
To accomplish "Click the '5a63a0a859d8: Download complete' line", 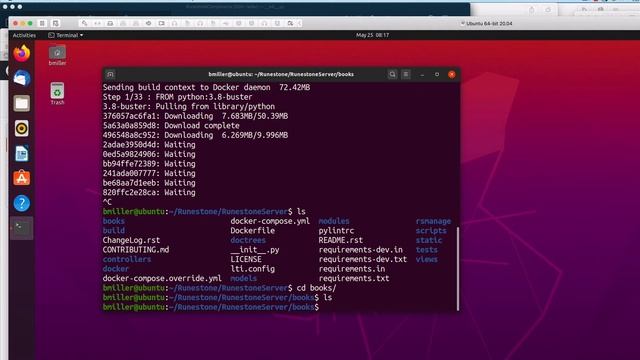I will pos(171,126).
